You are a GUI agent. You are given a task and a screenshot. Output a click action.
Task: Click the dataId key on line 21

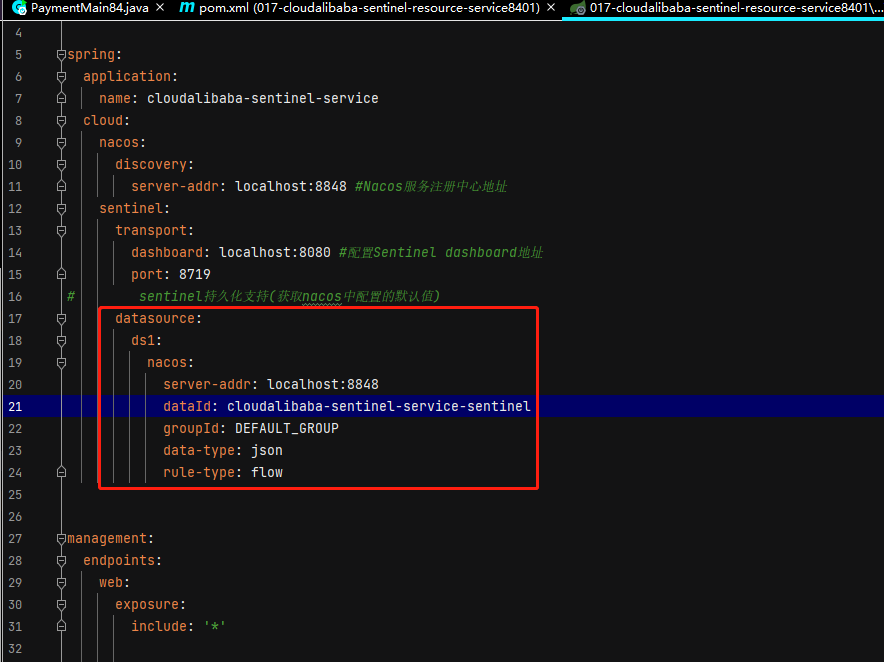pyautogui.click(x=187, y=407)
